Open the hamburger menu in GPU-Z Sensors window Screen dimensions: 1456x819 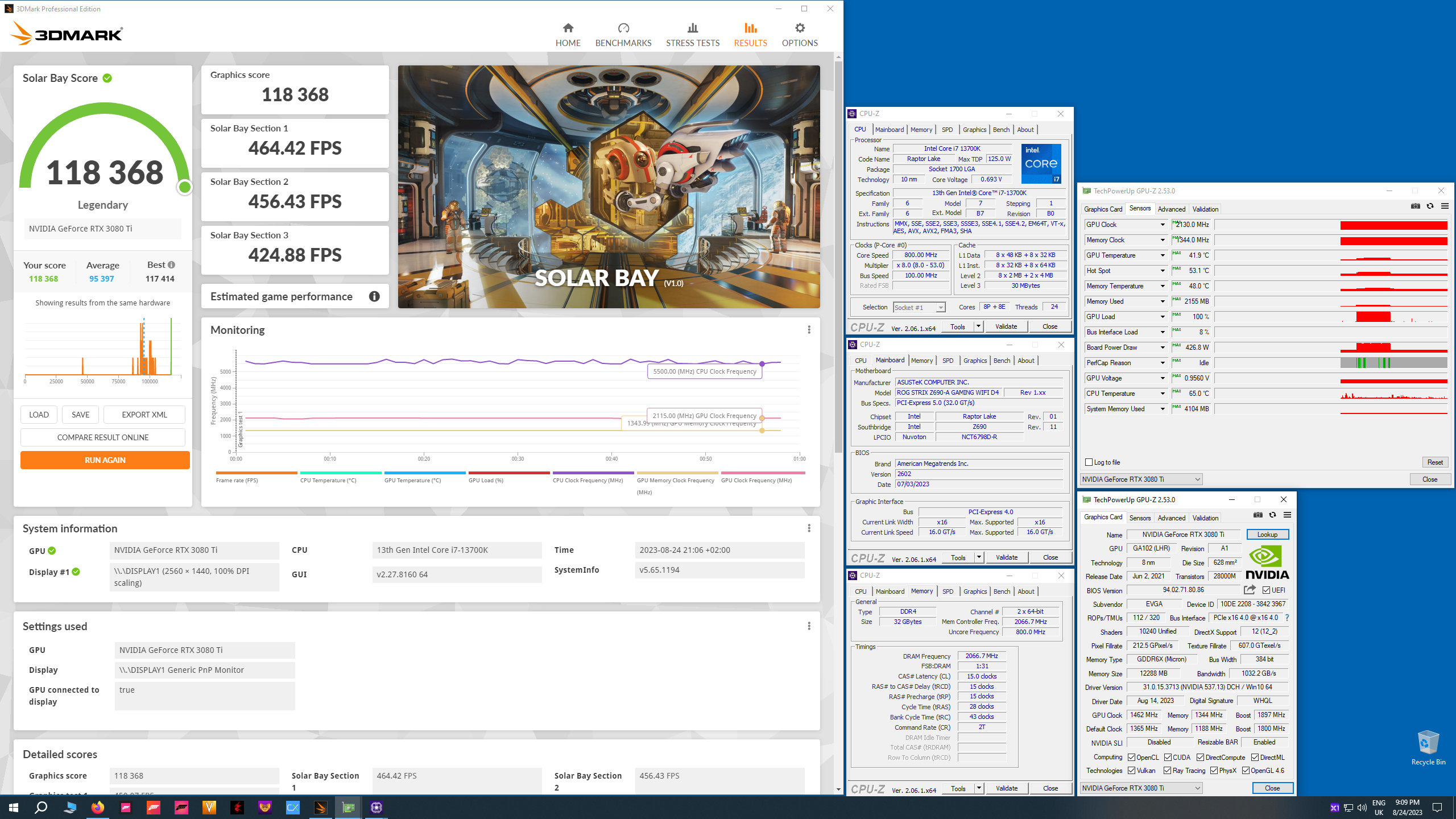tap(1445, 206)
